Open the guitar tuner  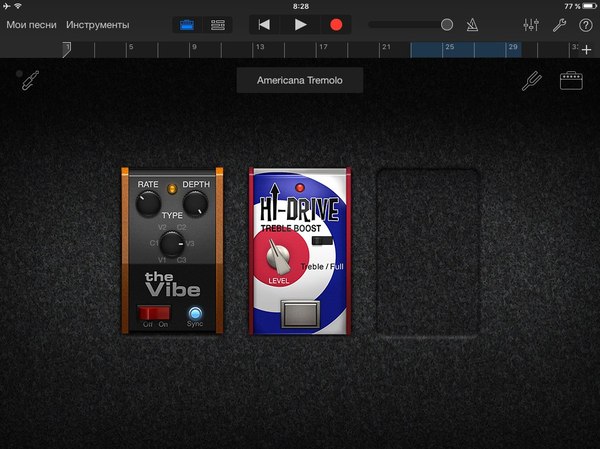[x=531, y=82]
